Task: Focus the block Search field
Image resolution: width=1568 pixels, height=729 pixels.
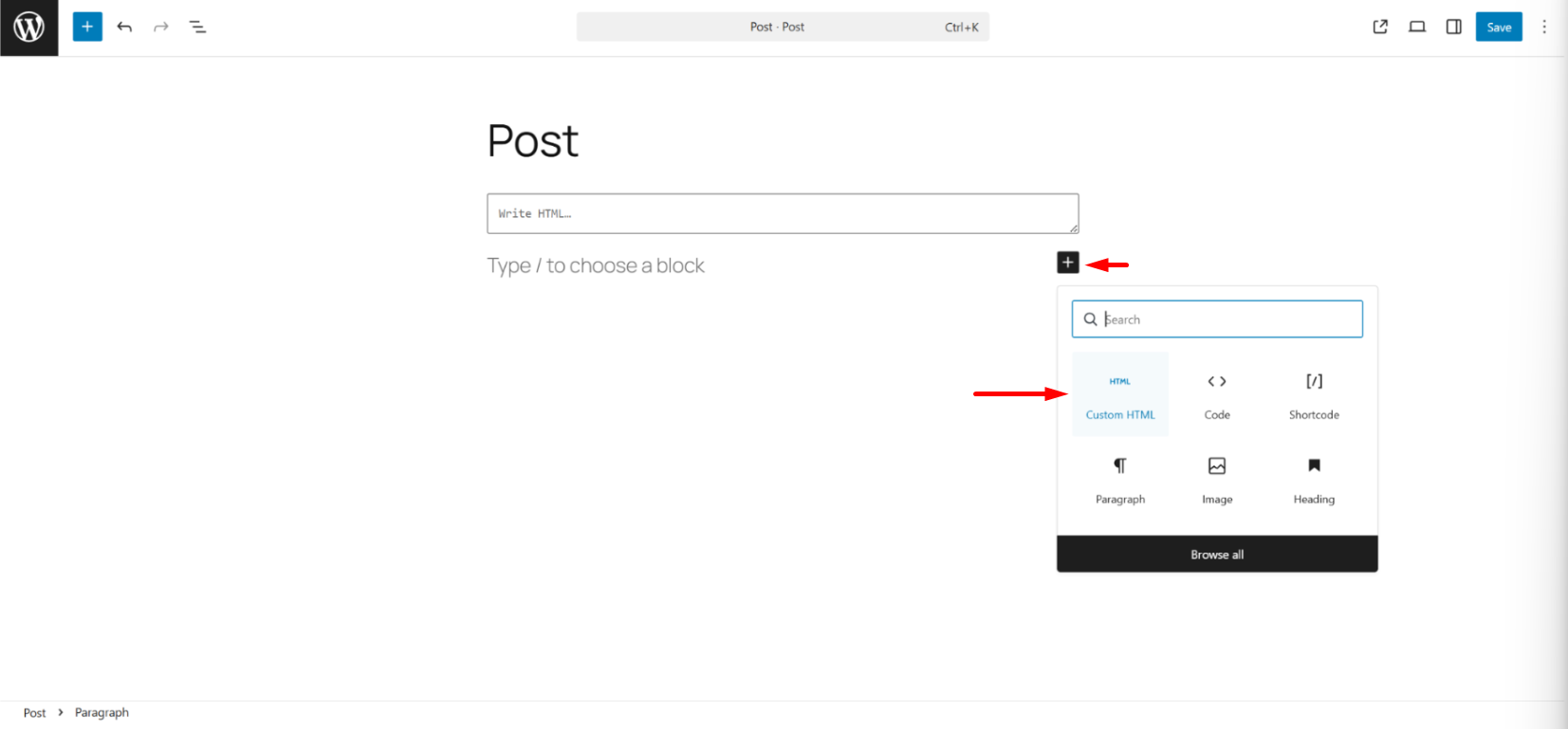Action: [1217, 319]
